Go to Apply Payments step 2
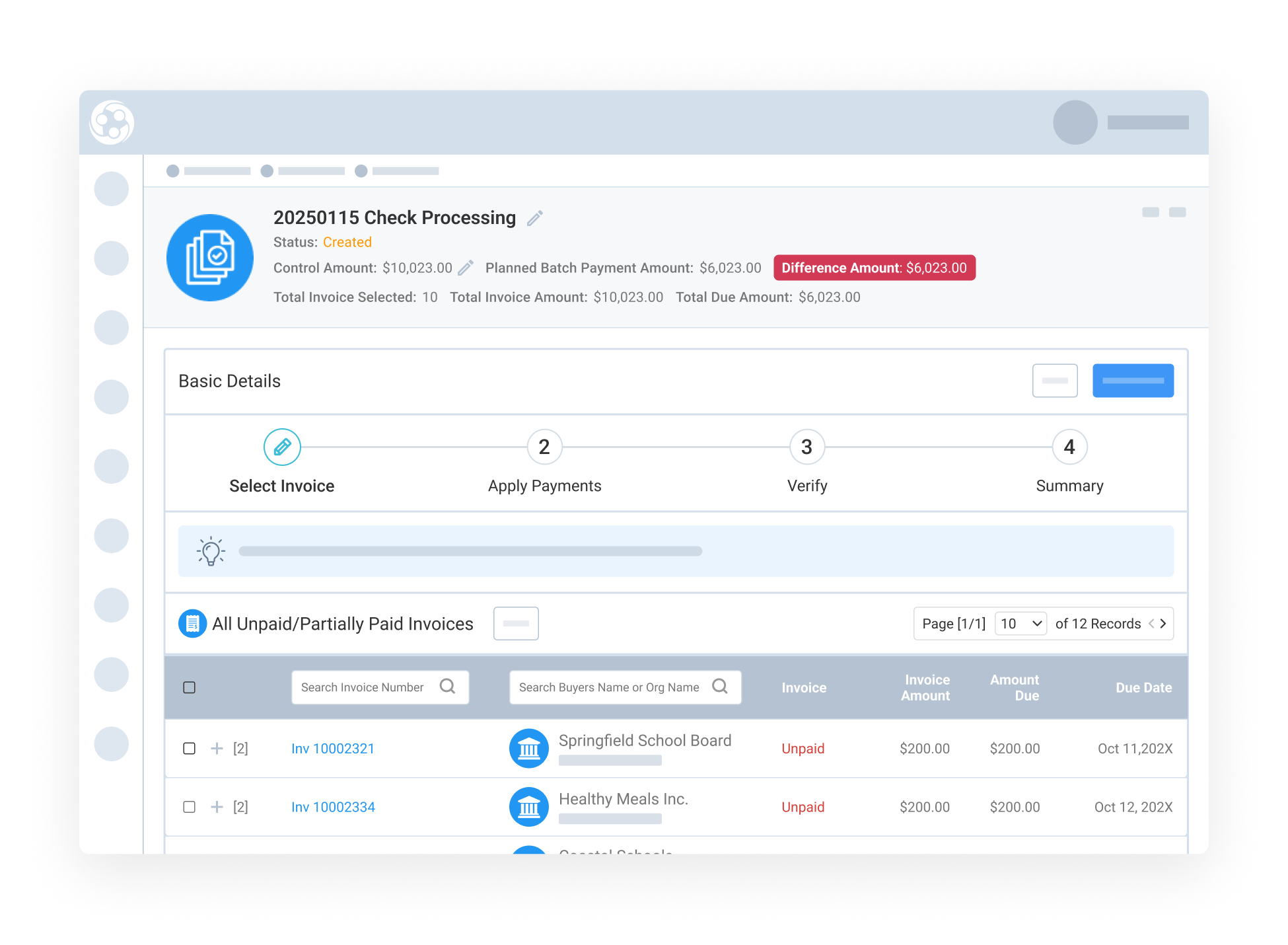 [544, 447]
